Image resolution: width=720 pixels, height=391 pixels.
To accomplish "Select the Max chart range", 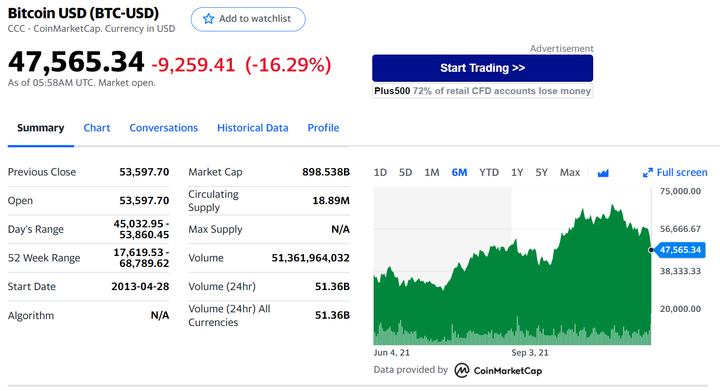I will pyautogui.click(x=570, y=173).
